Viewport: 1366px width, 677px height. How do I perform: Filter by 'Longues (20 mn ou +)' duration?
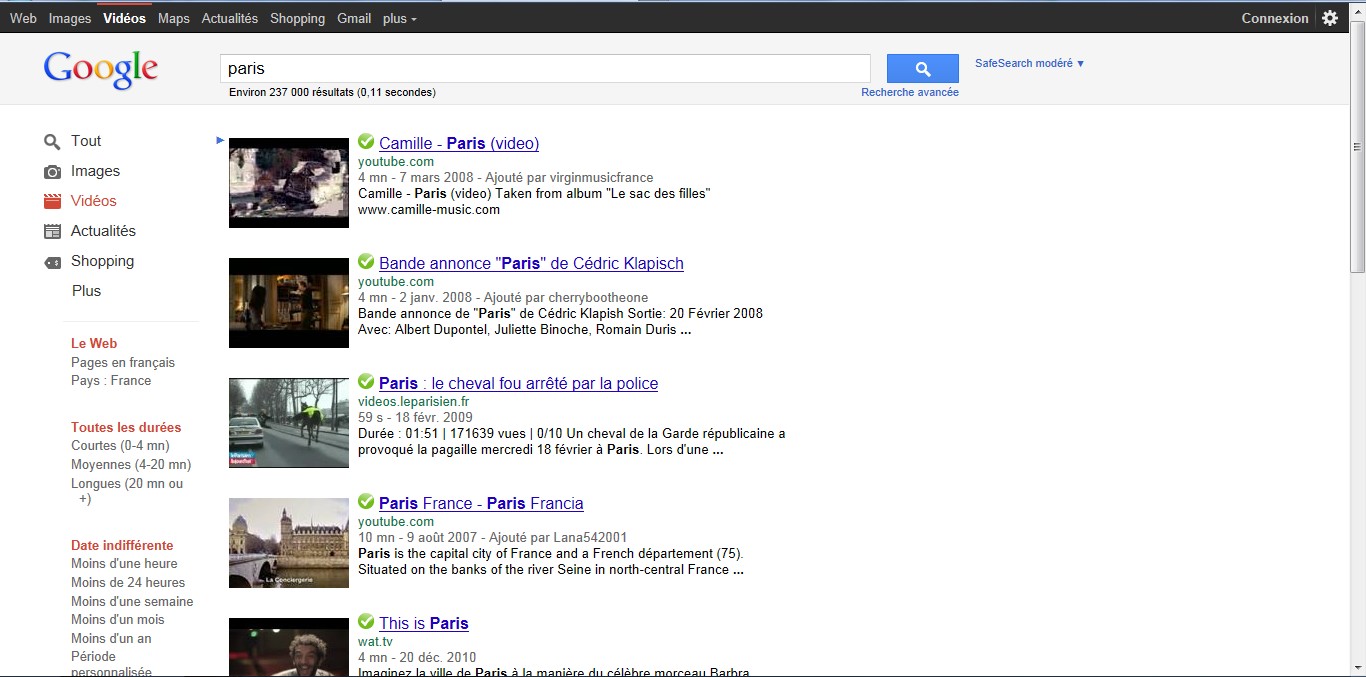[127, 491]
